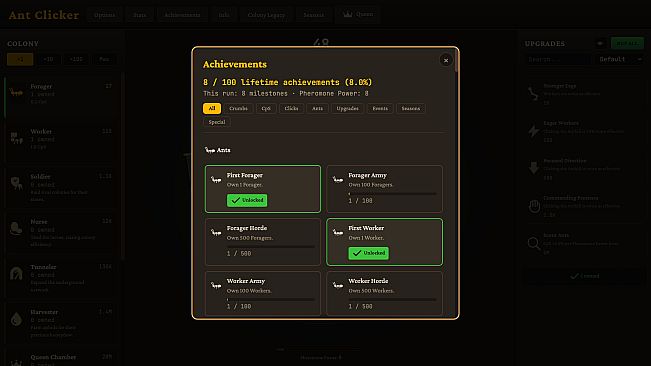The image size is (651, 366).
Task: Set buy quantity to x1 in Colony panel
Action: click(x=20, y=59)
